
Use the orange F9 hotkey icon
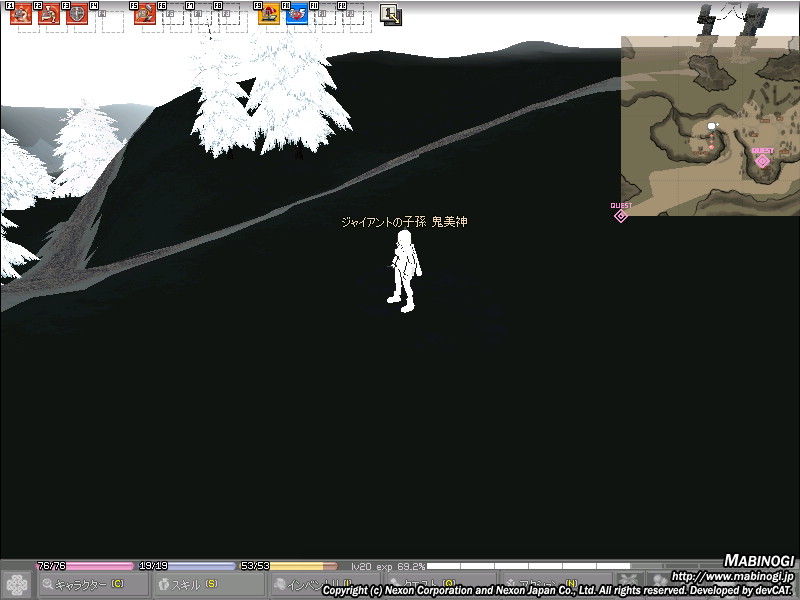269,14
